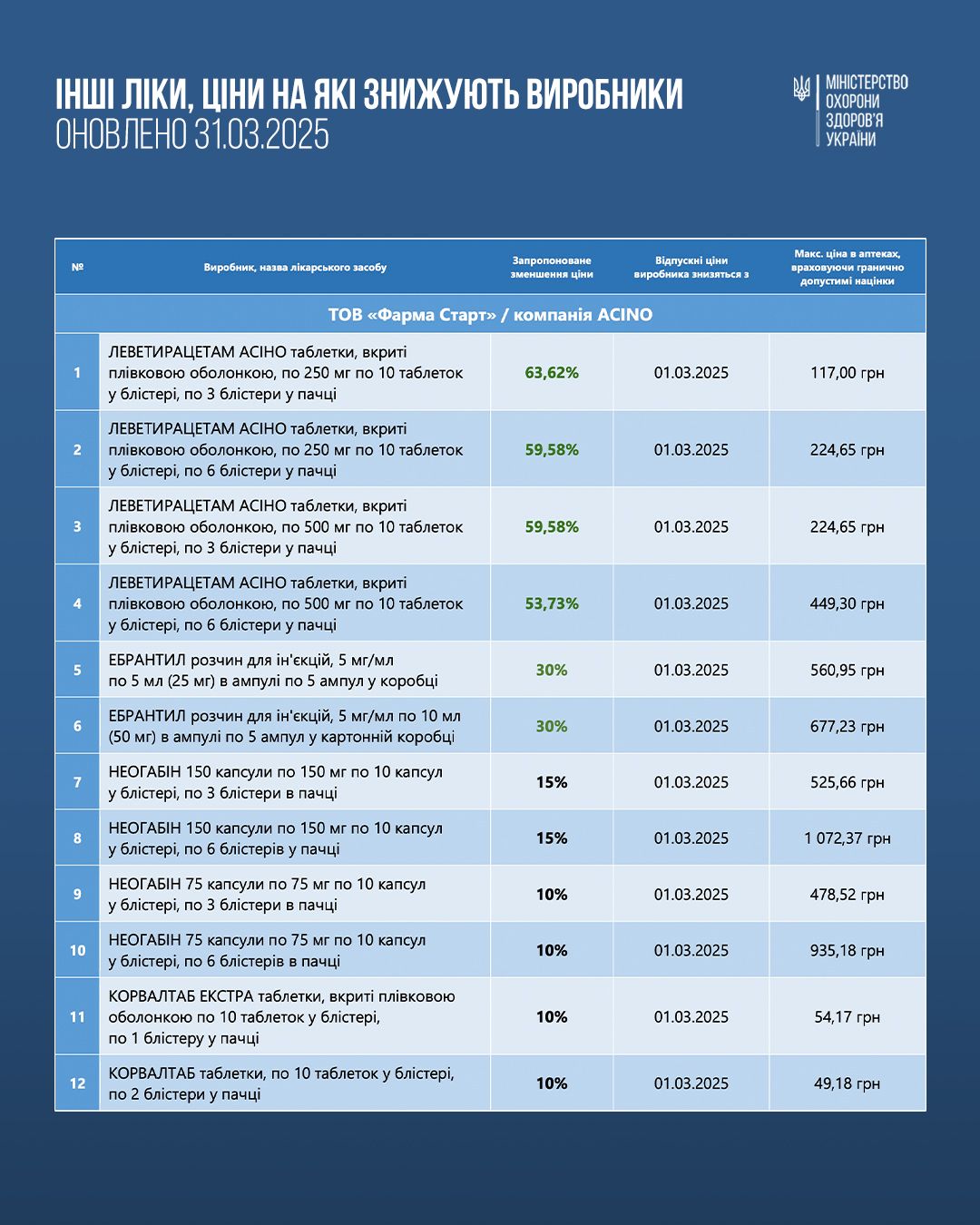The width and height of the screenshot is (980, 1225).
Task: Click ЕБРАНТИЛ 10 мл (50 мг) description
Action: (285, 727)
